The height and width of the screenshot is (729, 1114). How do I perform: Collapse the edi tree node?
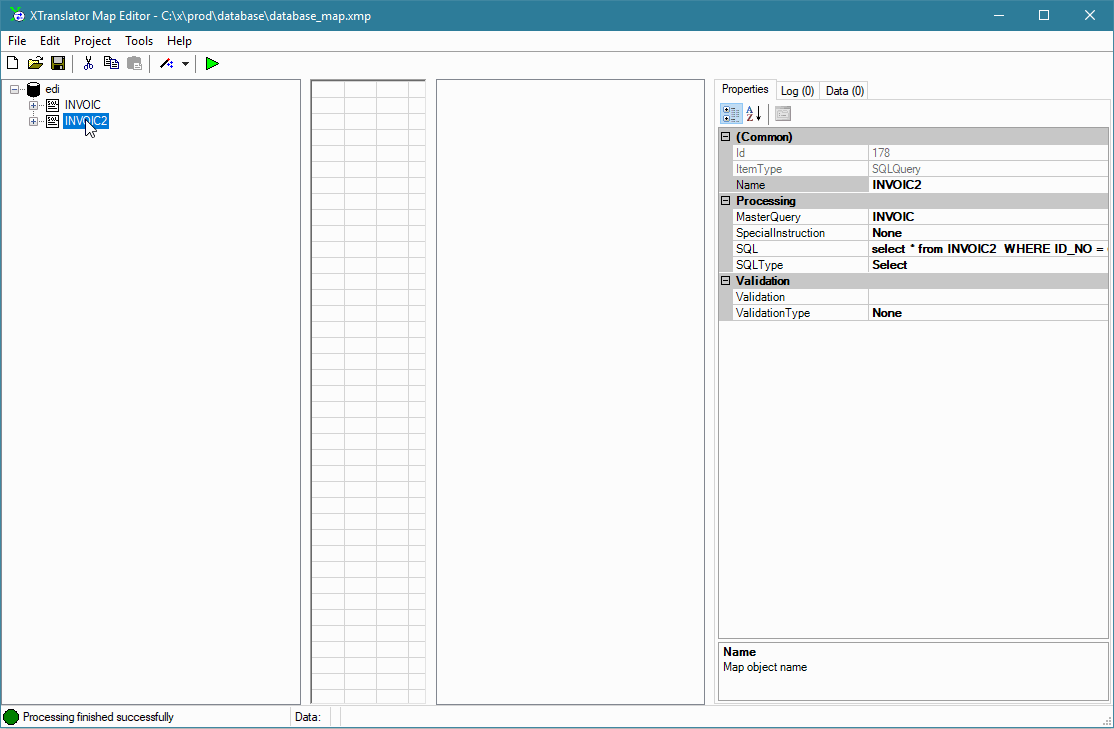(14, 90)
